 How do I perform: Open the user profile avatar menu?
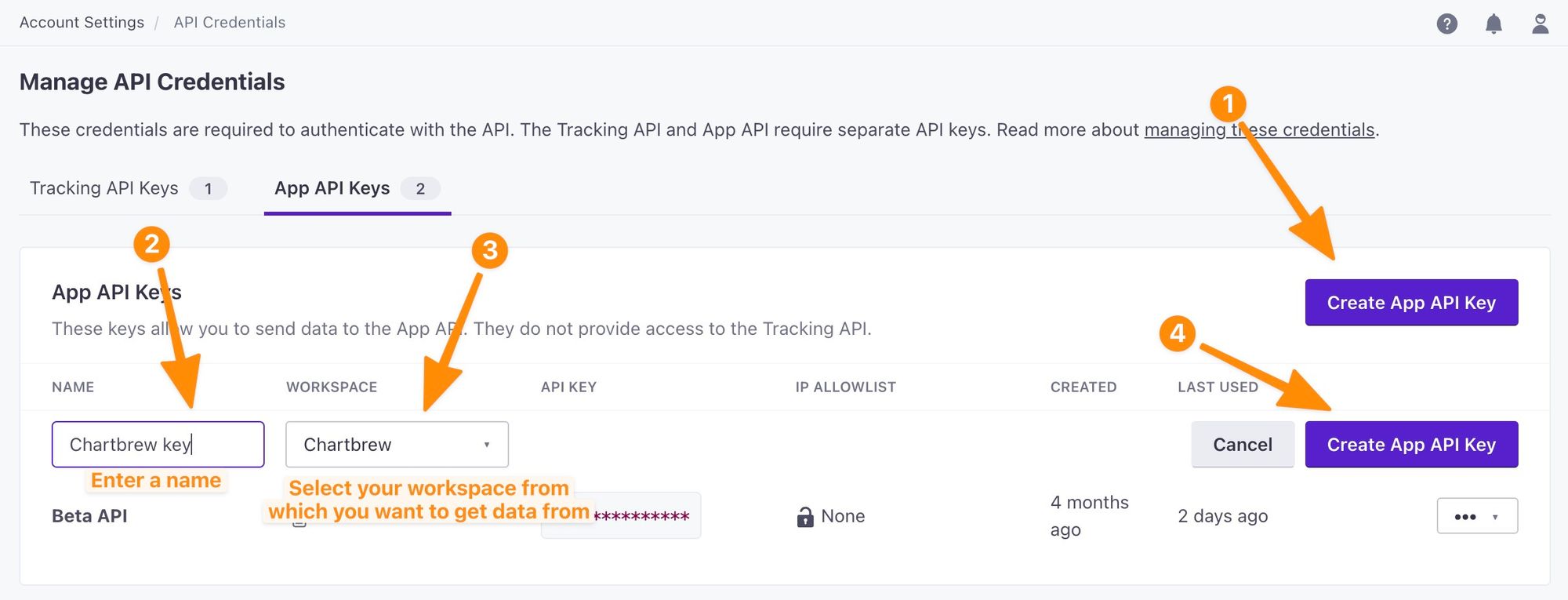[1539, 23]
